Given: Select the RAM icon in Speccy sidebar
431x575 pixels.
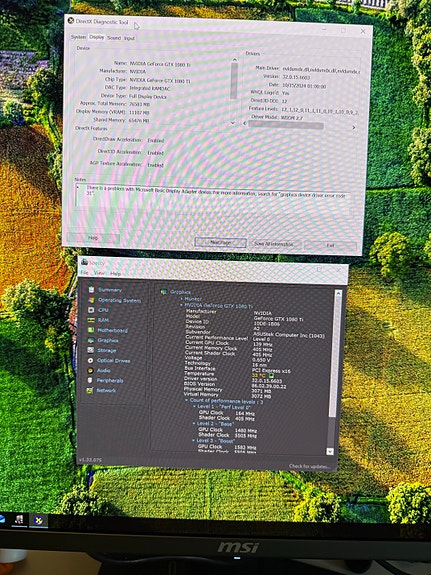Looking at the screenshot, I should (x=91, y=320).
